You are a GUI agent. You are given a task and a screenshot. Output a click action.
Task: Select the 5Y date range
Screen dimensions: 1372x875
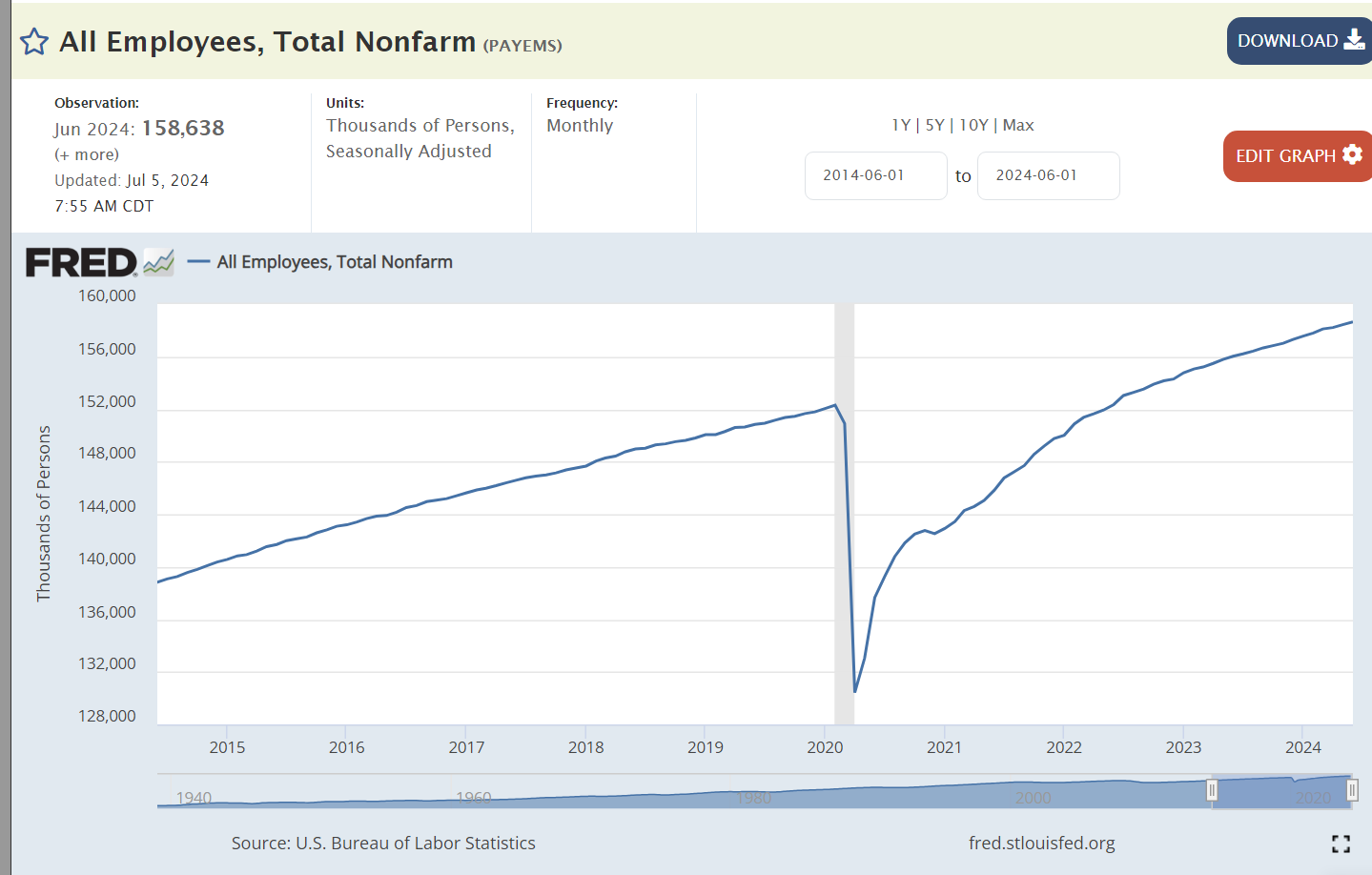tap(934, 125)
